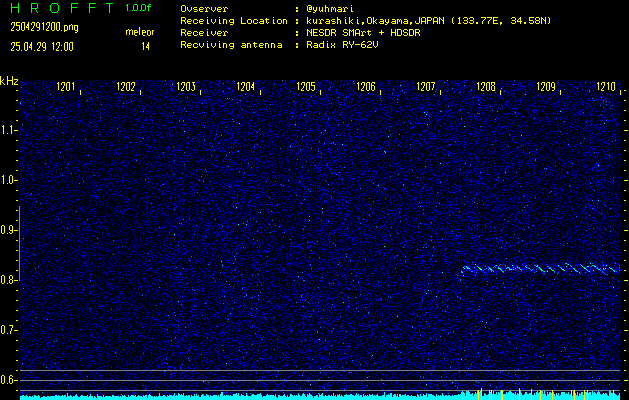Click the 1.0 kHz axis label

tap(7, 180)
